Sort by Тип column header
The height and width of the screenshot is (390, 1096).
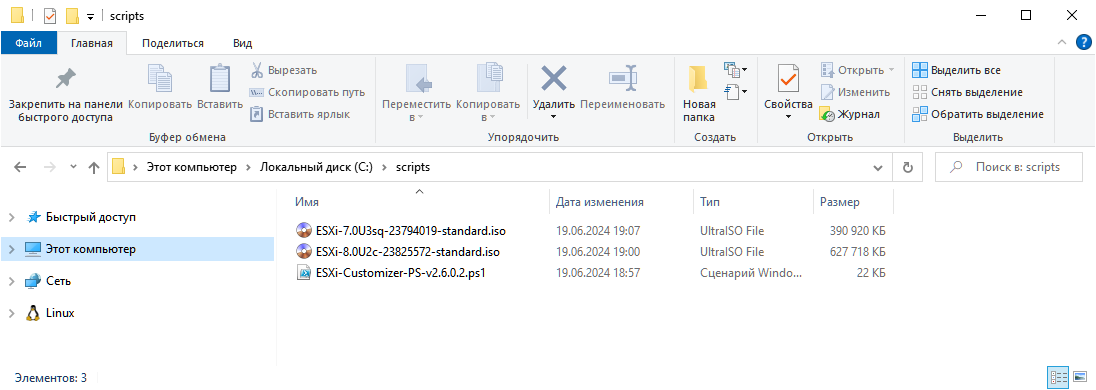pyautogui.click(x=753, y=203)
